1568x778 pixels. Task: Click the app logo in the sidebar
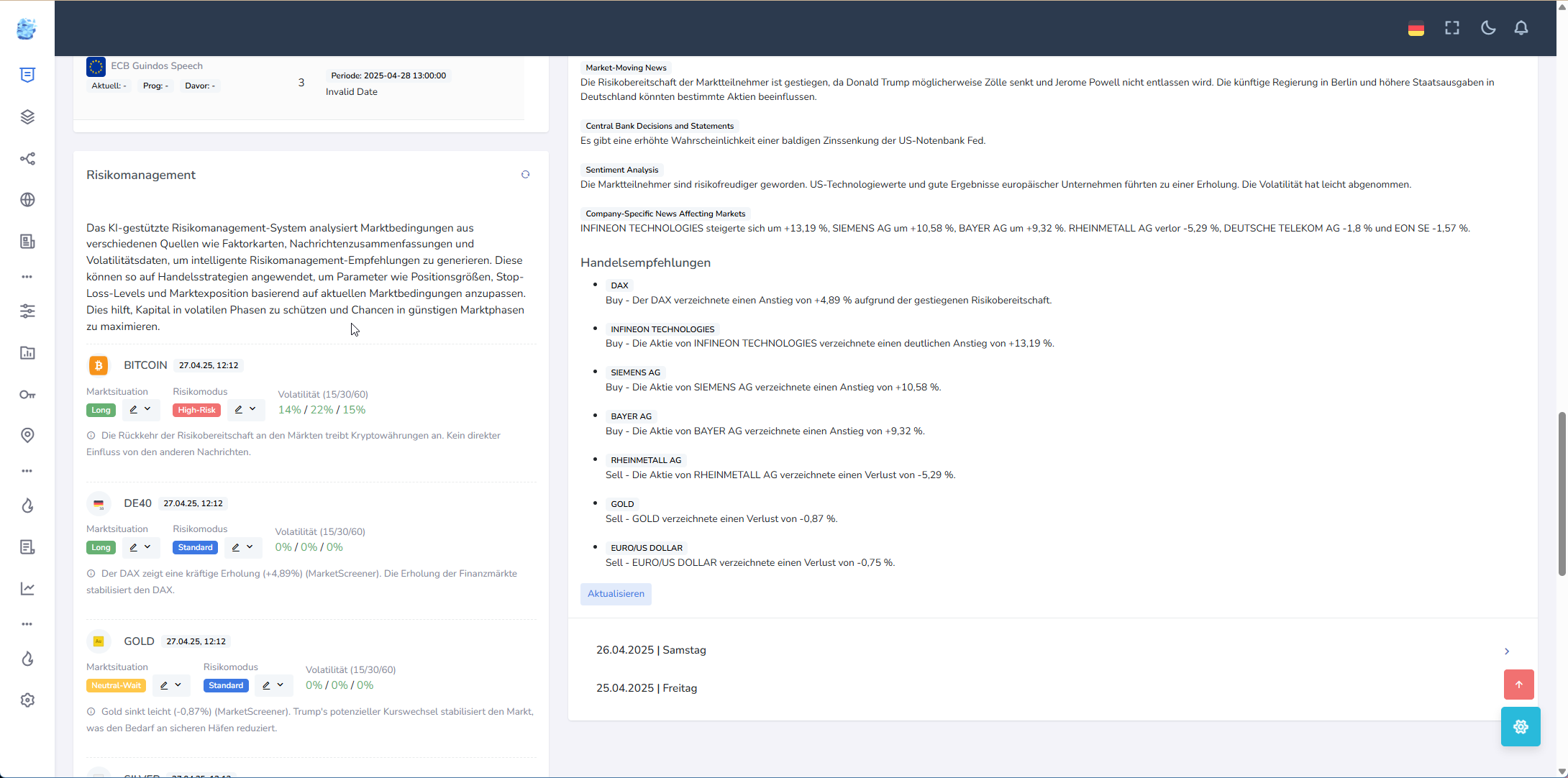click(27, 29)
